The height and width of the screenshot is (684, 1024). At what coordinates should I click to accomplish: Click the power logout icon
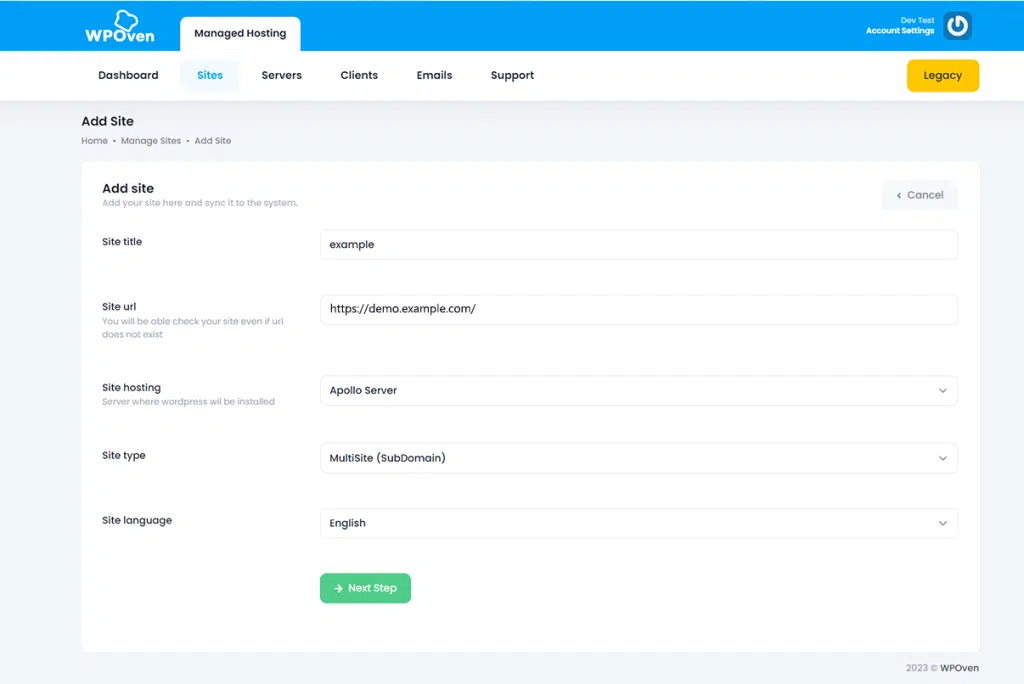(x=957, y=26)
